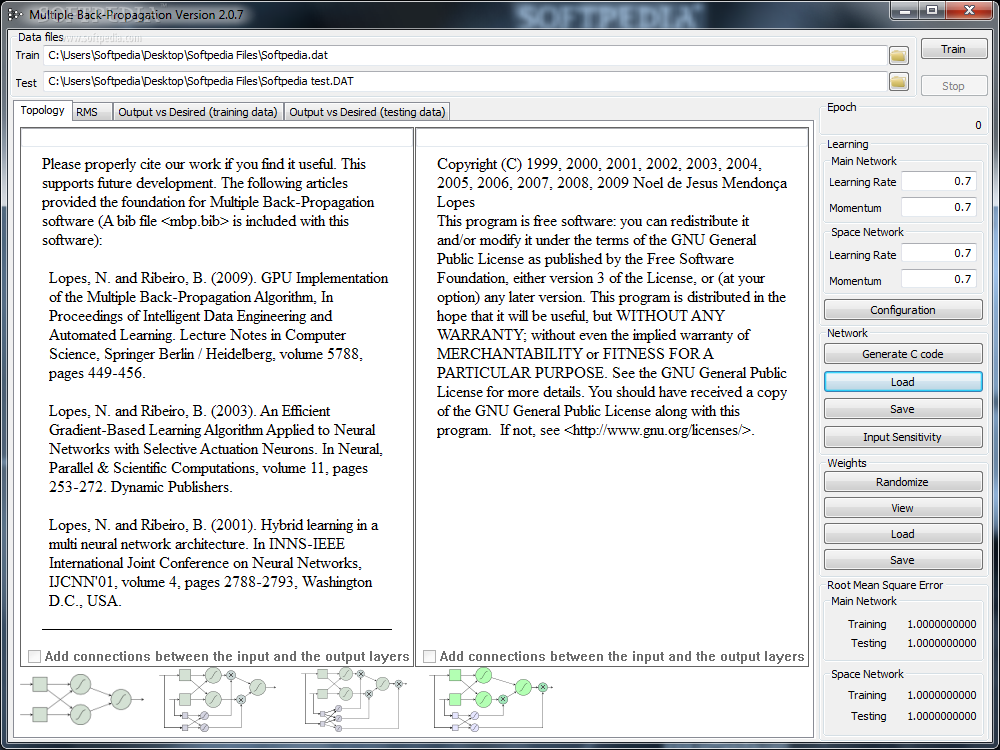Click the left topology input box above citation text

click(217, 137)
